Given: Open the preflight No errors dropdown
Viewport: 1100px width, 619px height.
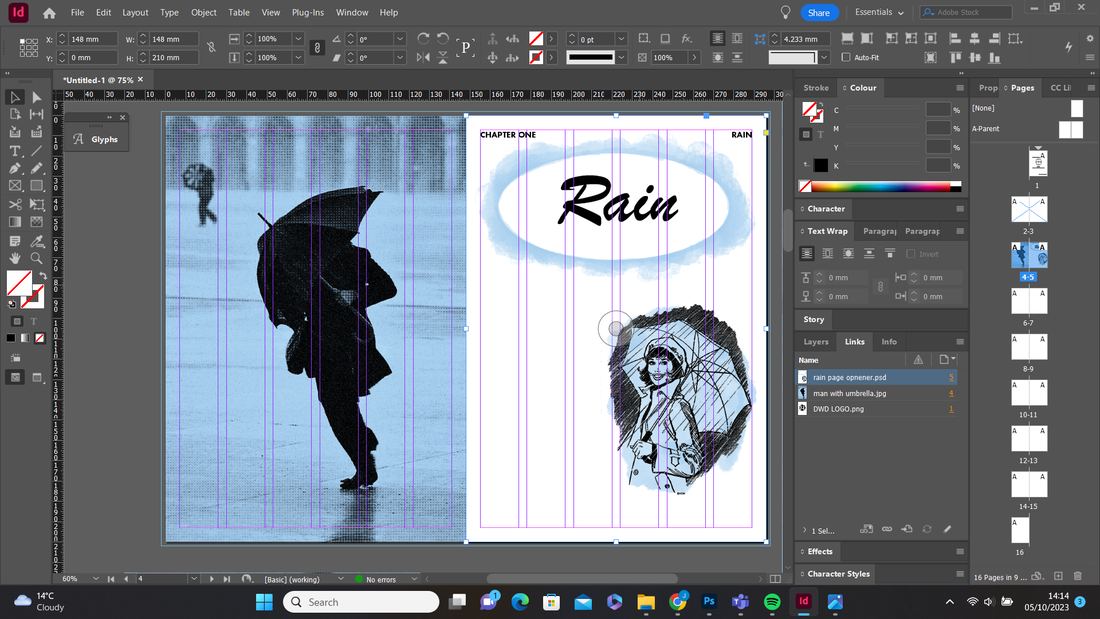Looking at the screenshot, I should click(414, 579).
